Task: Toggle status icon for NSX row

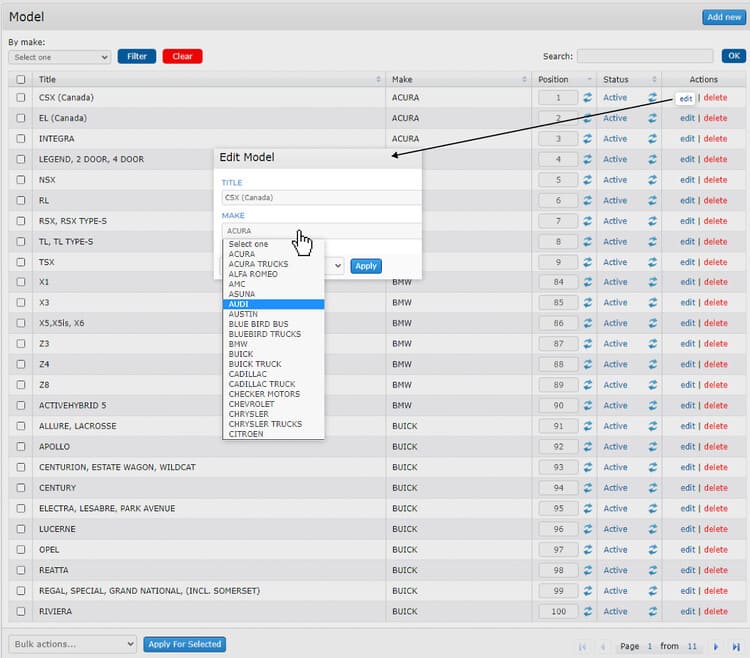Action: pyautogui.click(x=652, y=180)
